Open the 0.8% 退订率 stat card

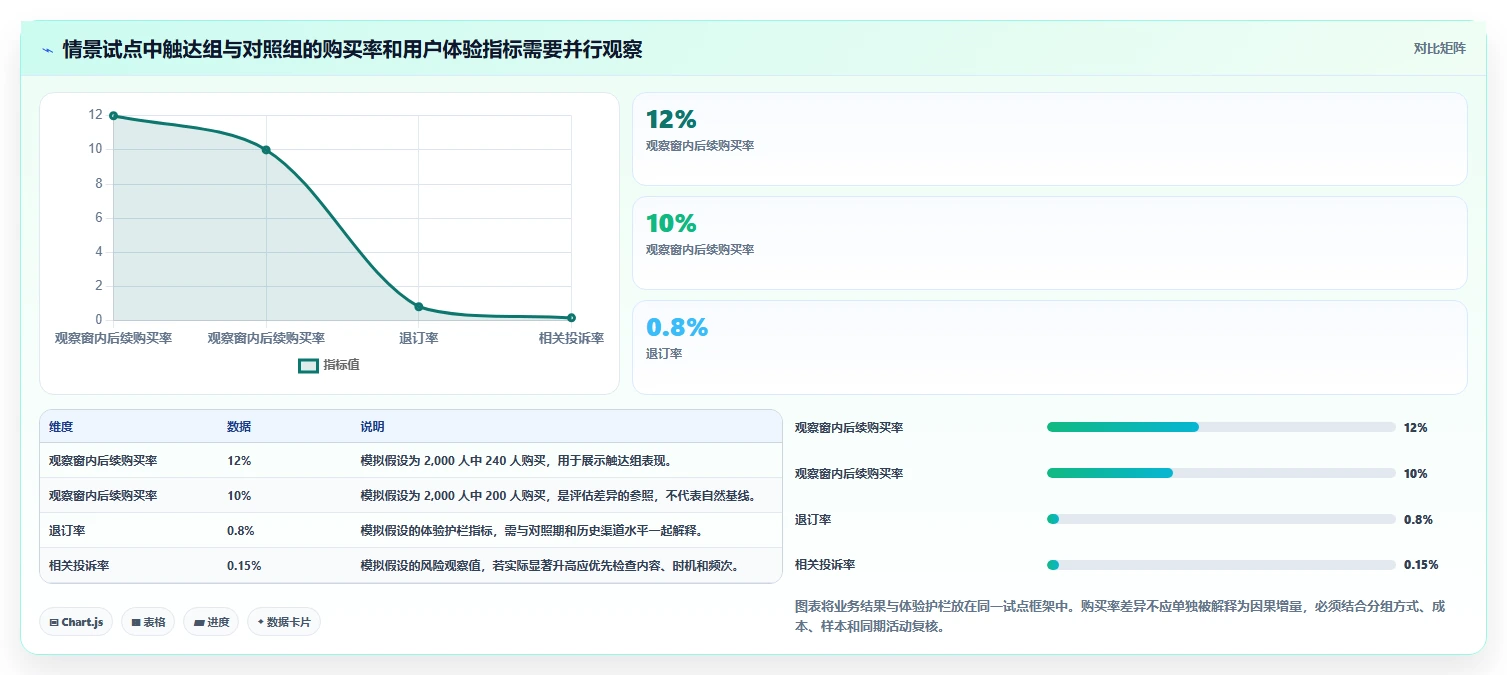click(x=1049, y=348)
